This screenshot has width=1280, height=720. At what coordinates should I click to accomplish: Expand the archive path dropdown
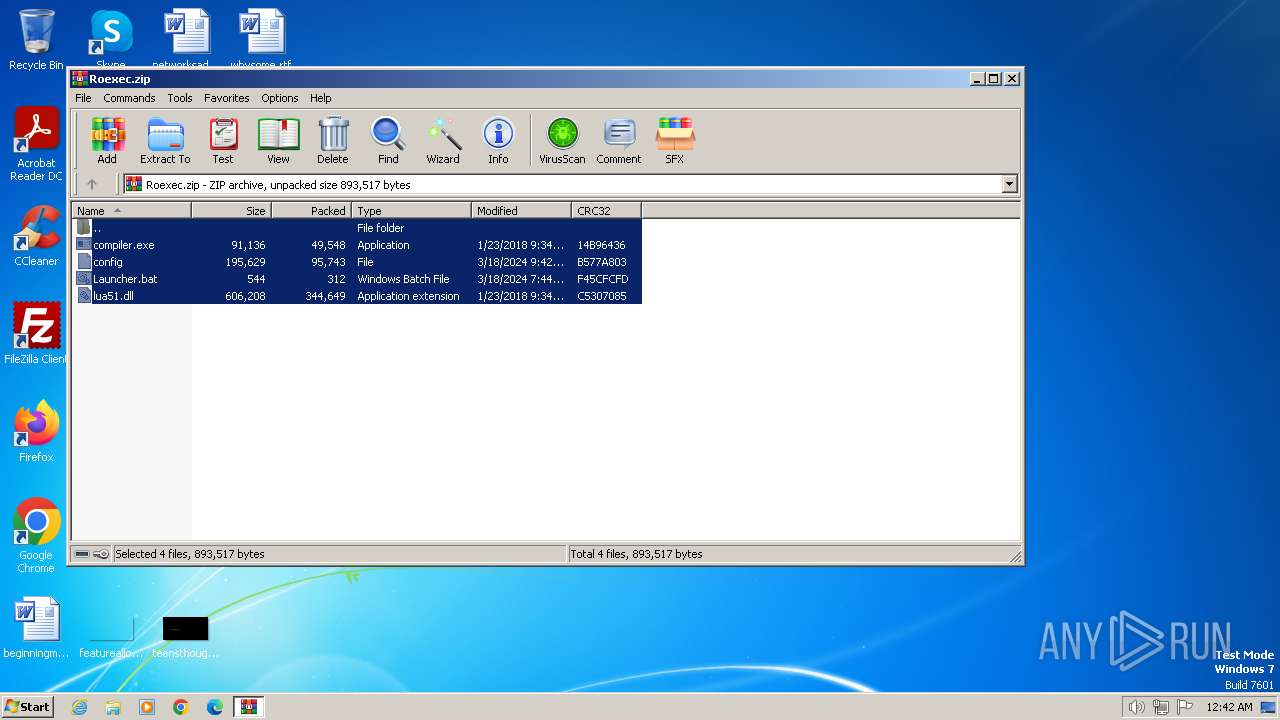click(1009, 184)
